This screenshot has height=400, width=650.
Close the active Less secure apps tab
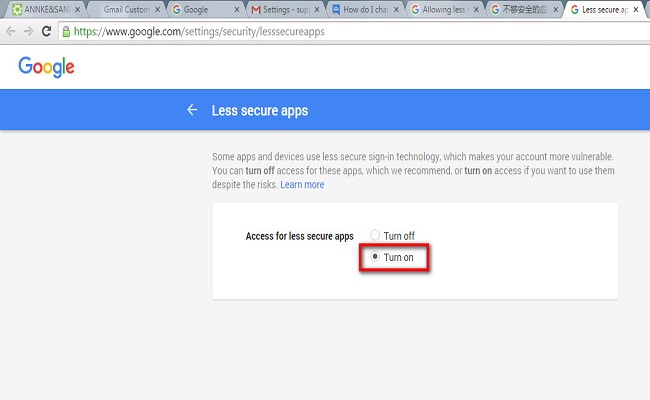pos(636,10)
